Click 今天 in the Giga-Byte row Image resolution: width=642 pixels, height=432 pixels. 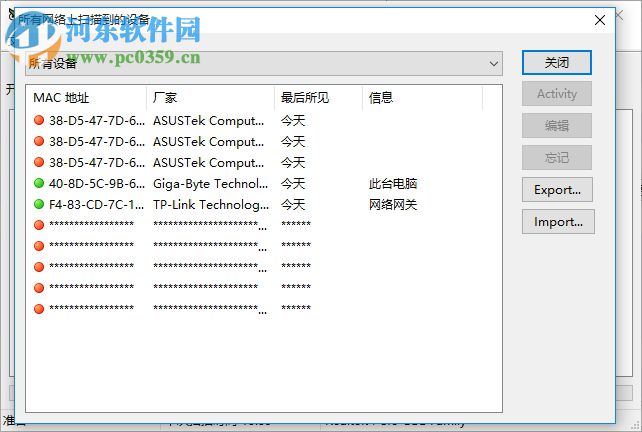coord(293,183)
